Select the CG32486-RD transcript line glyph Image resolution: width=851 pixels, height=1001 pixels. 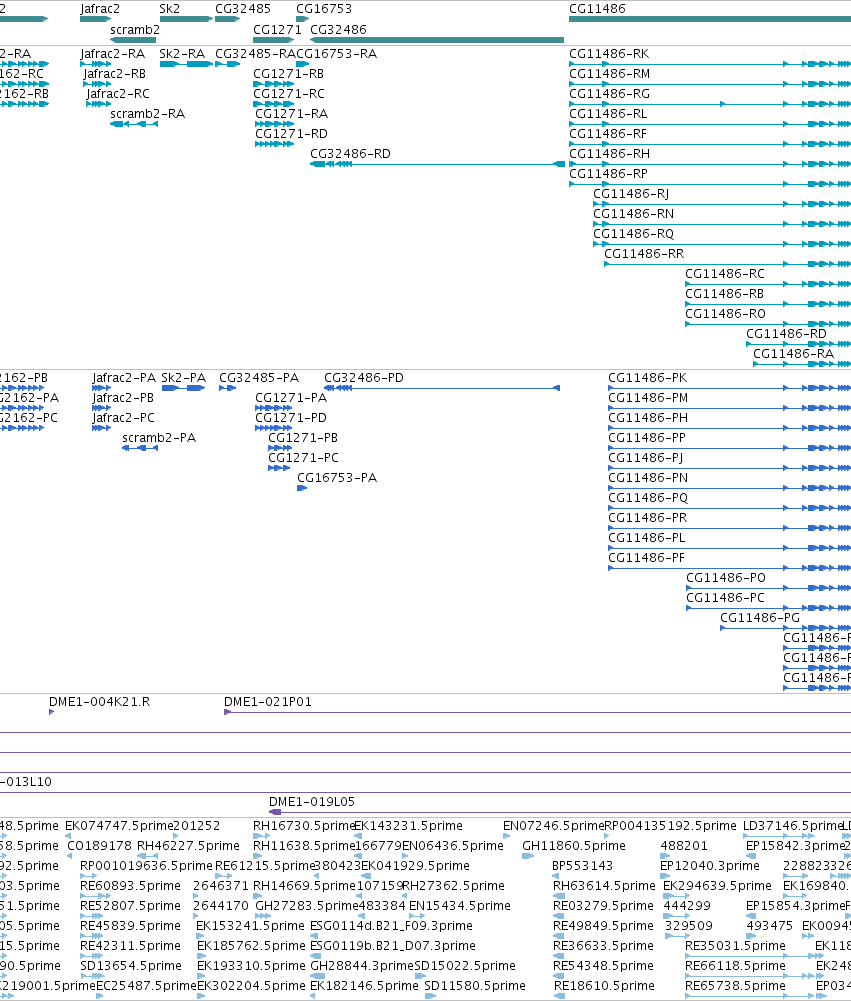(x=437, y=164)
